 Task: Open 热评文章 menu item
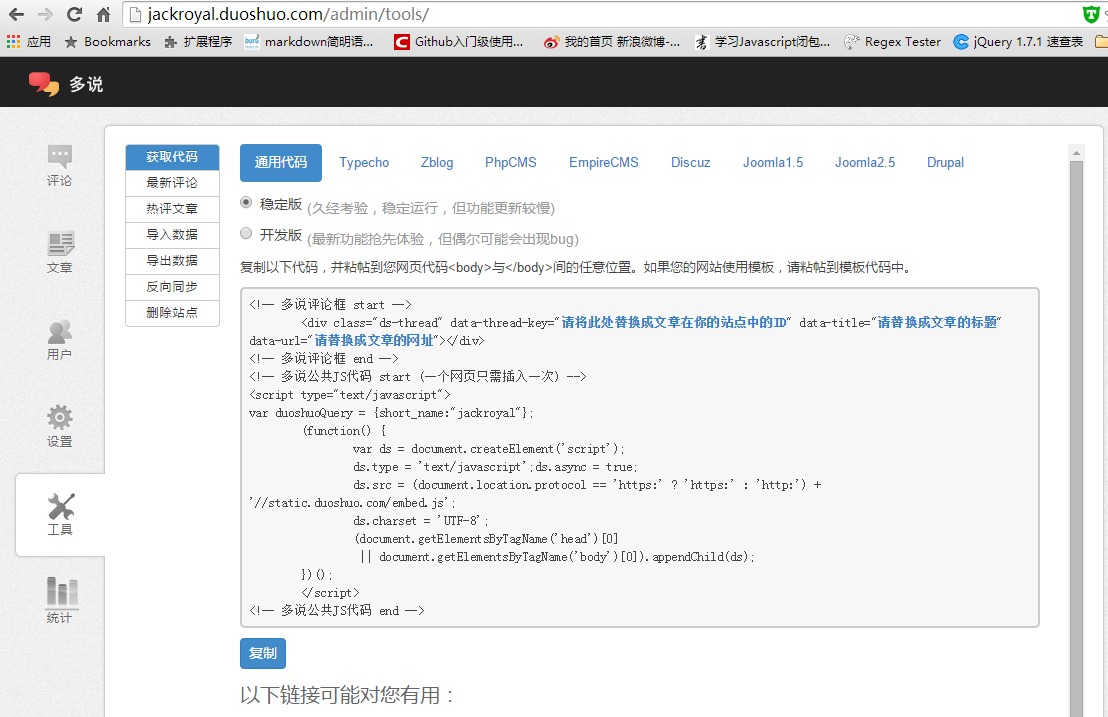[172, 208]
